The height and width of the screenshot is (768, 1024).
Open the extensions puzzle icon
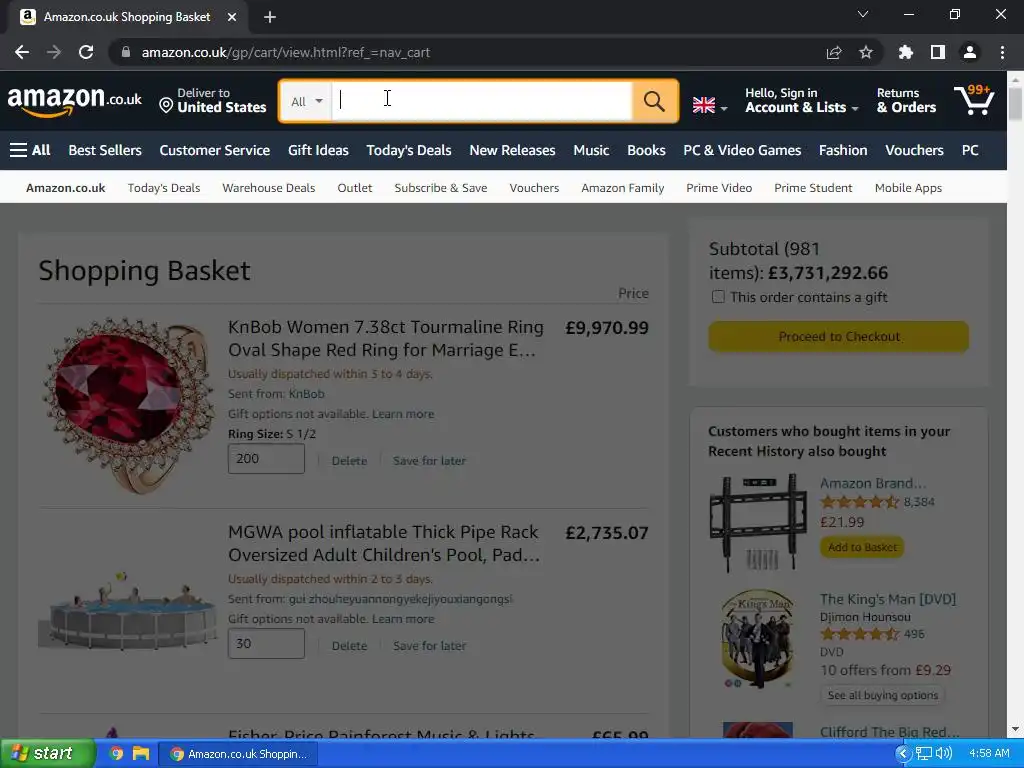(906, 52)
